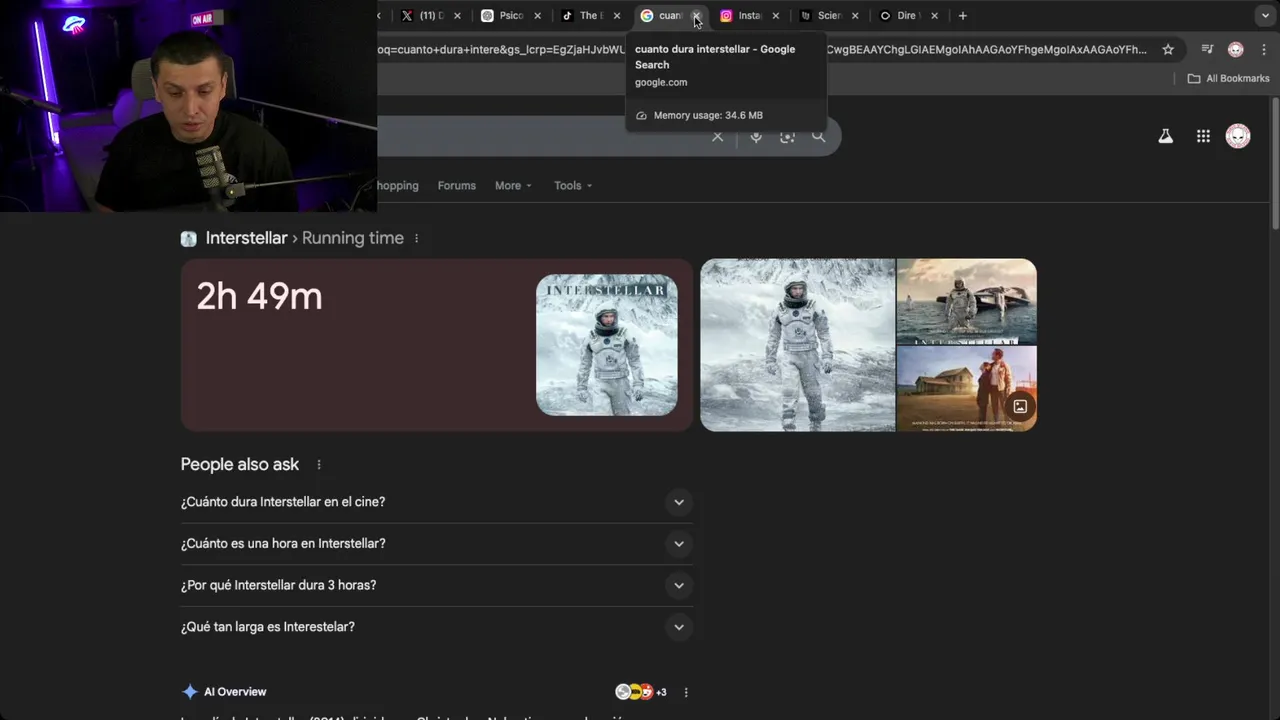Open Chrome profile avatar in toolbar

pos(1235,49)
